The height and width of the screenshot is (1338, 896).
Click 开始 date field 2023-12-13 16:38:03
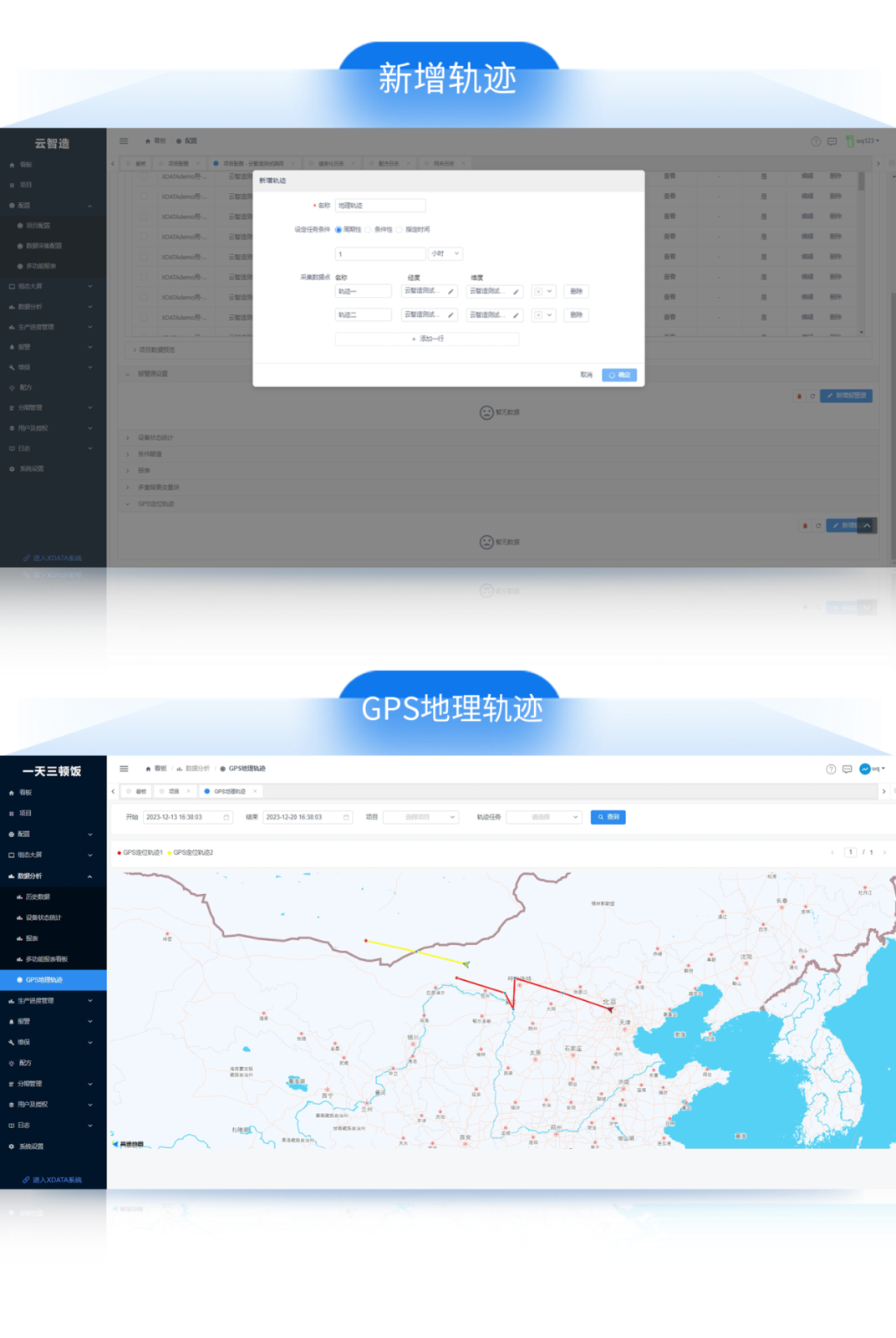(x=187, y=817)
